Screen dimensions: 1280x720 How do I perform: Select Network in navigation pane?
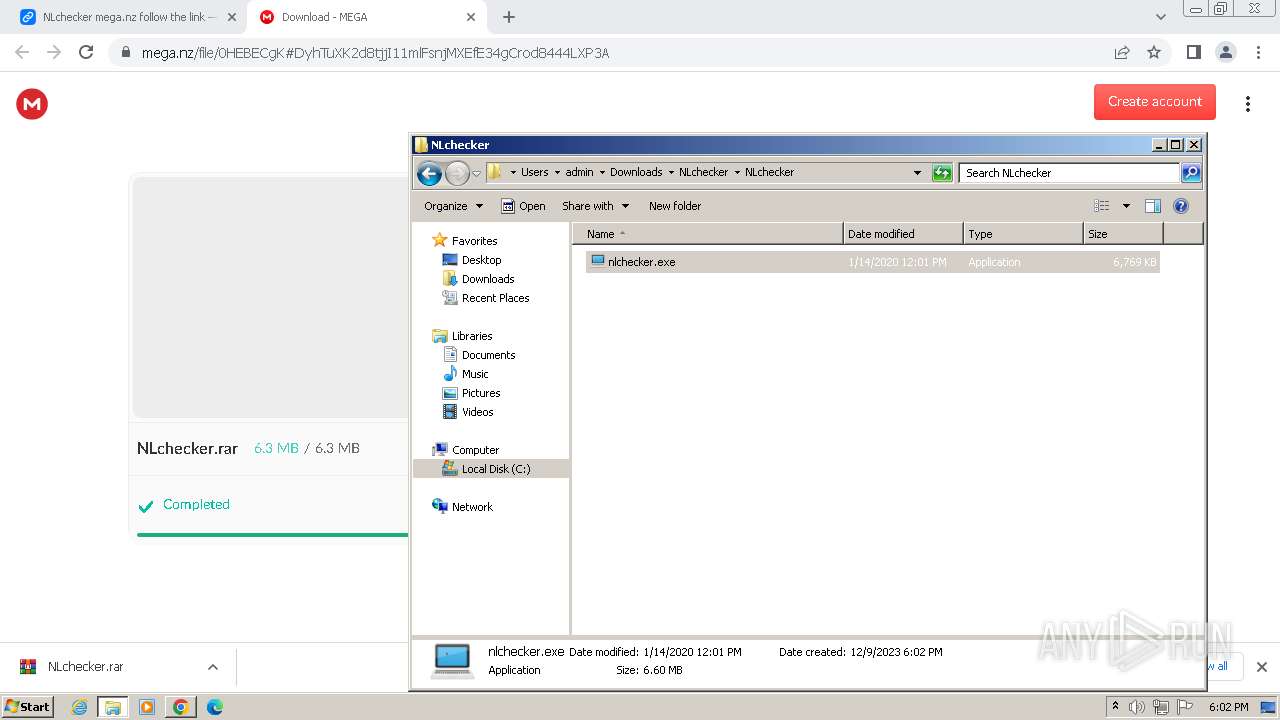point(472,507)
